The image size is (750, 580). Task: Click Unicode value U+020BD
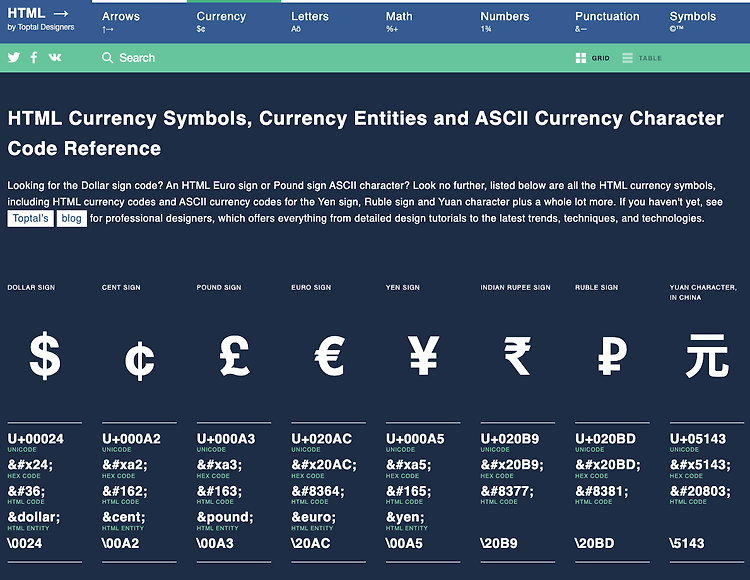(x=606, y=438)
